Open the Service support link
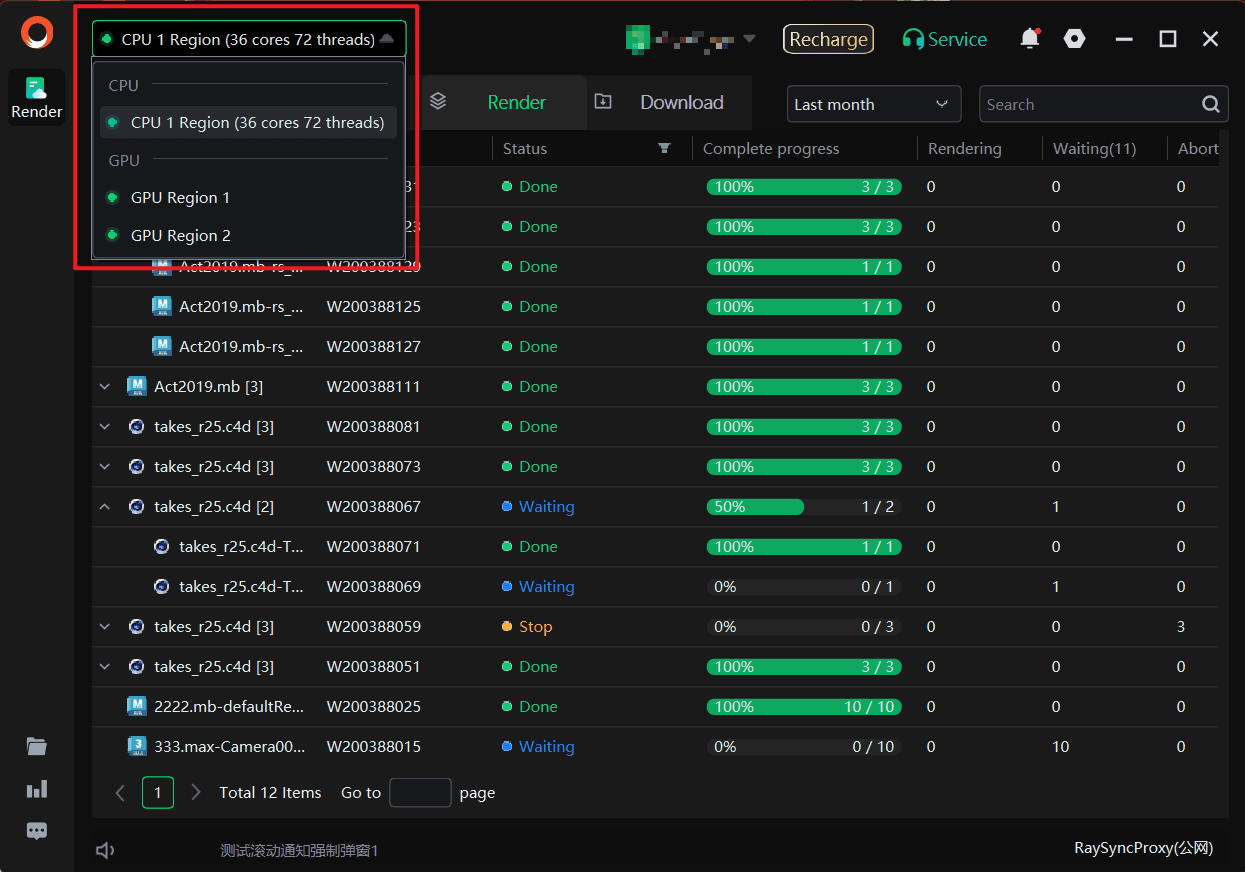This screenshot has height=872, width=1245. click(x=944, y=39)
